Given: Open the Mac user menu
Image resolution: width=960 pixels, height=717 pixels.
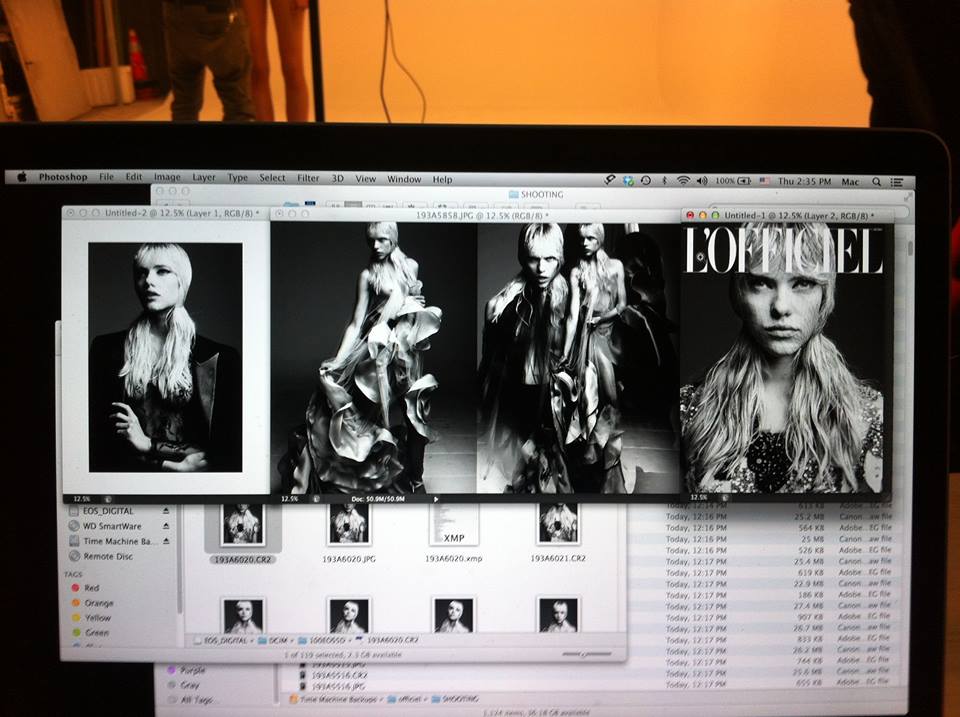Looking at the screenshot, I should tap(850, 182).
